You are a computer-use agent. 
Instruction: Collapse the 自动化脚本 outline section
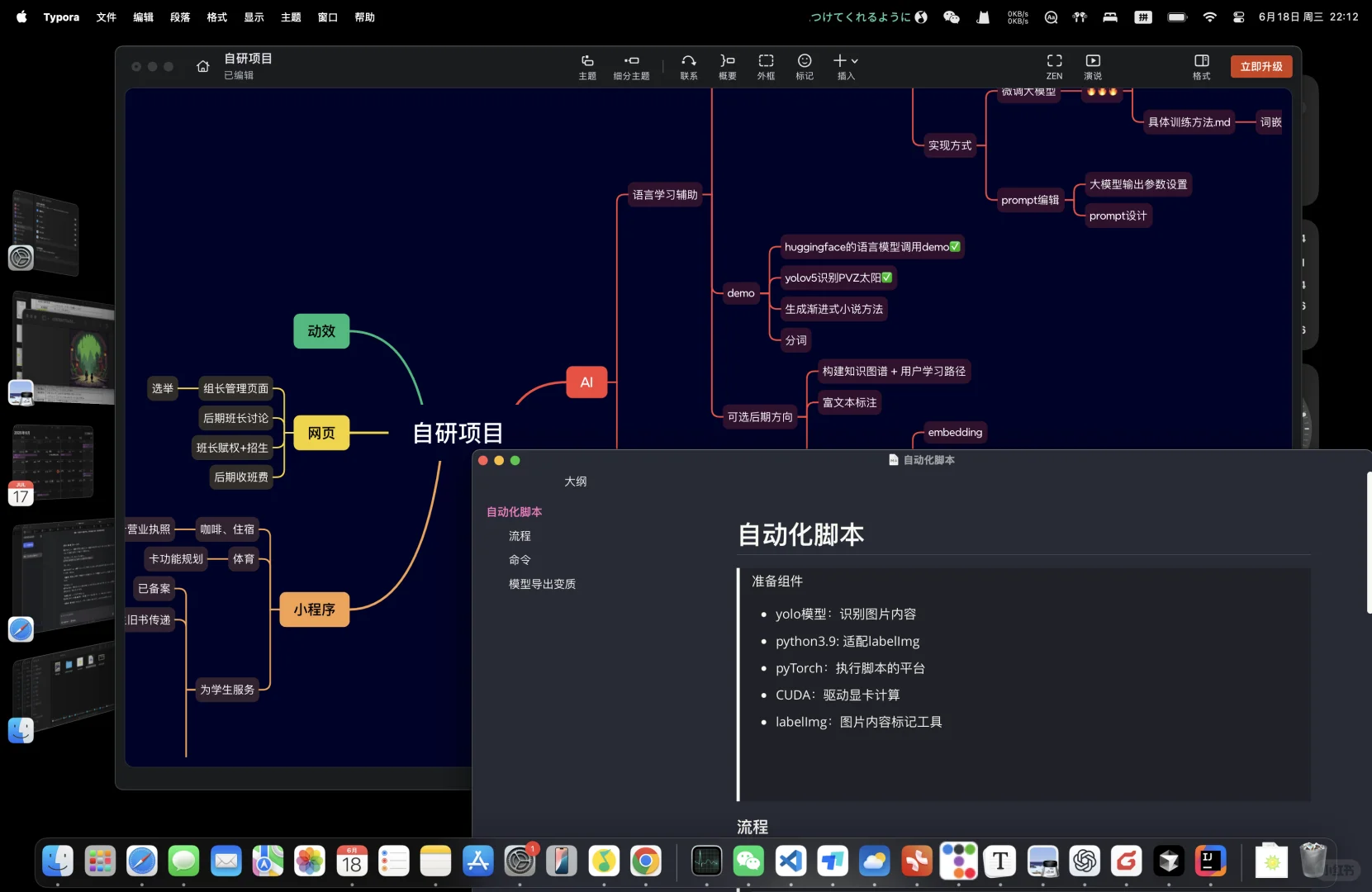(514, 511)
